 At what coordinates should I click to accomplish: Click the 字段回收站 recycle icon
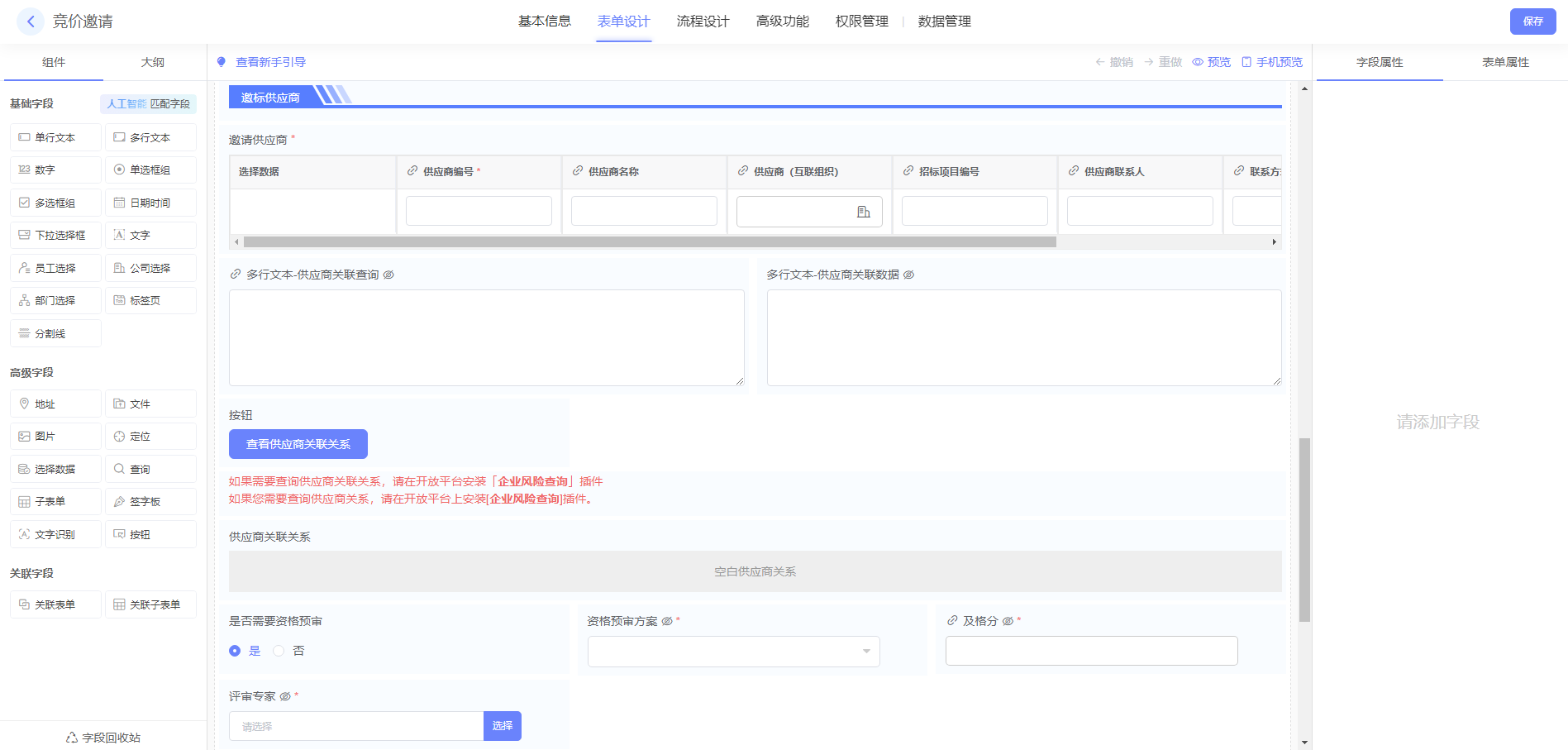tap(72, 738)
